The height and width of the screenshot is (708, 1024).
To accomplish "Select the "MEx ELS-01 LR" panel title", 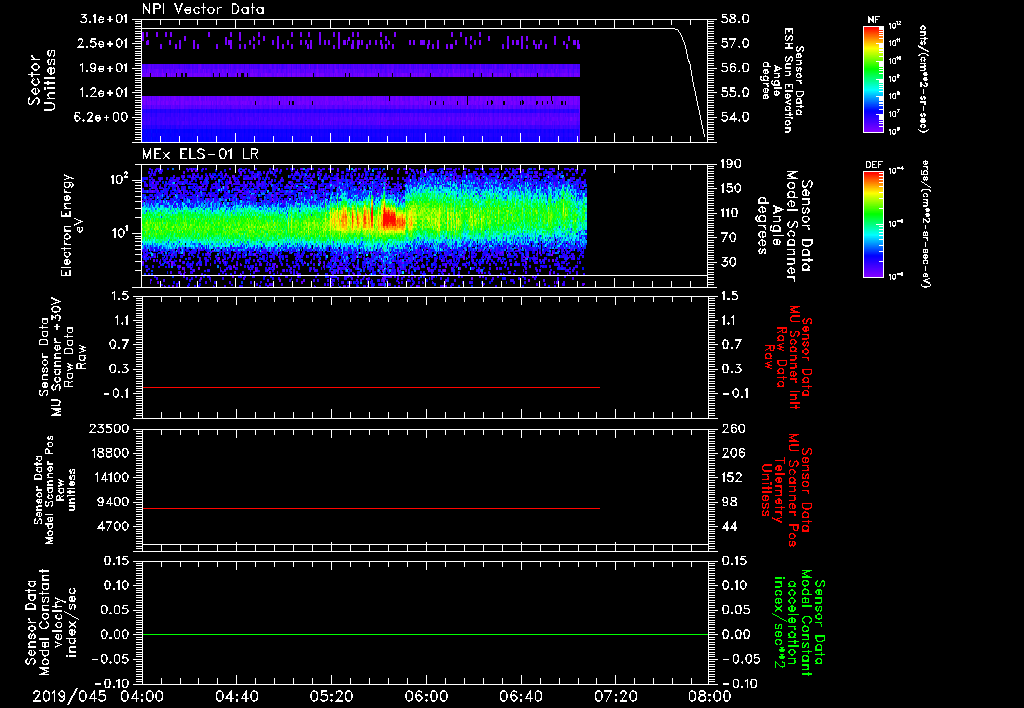I will (x=200, y=154).
